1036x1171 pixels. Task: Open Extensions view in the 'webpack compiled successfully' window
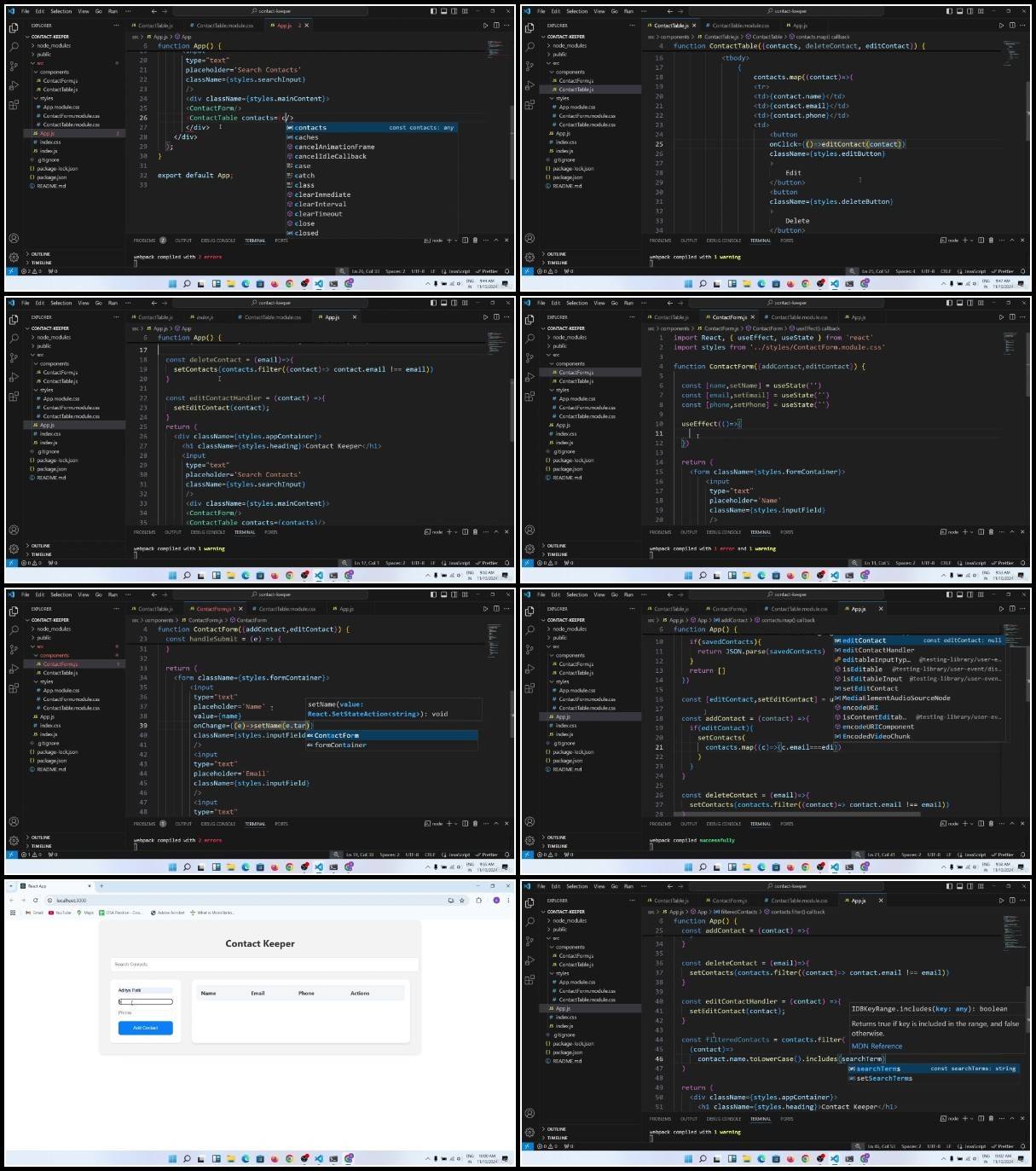pos(530,687)
